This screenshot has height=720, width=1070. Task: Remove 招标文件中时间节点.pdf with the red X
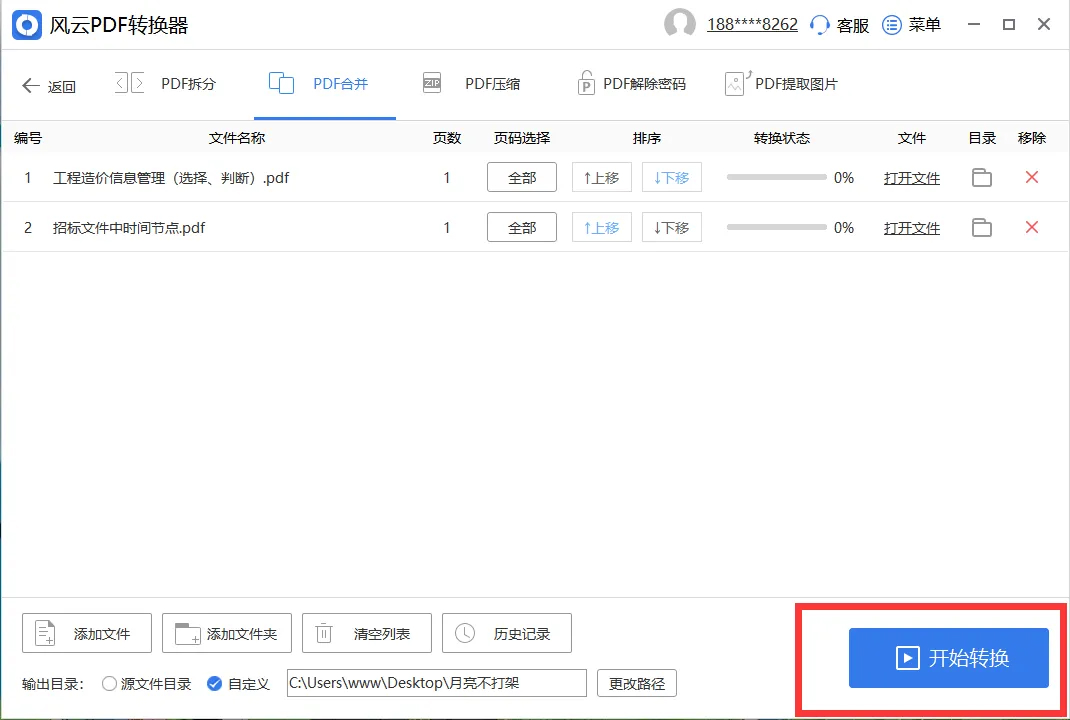click(x=1031, y=227)
